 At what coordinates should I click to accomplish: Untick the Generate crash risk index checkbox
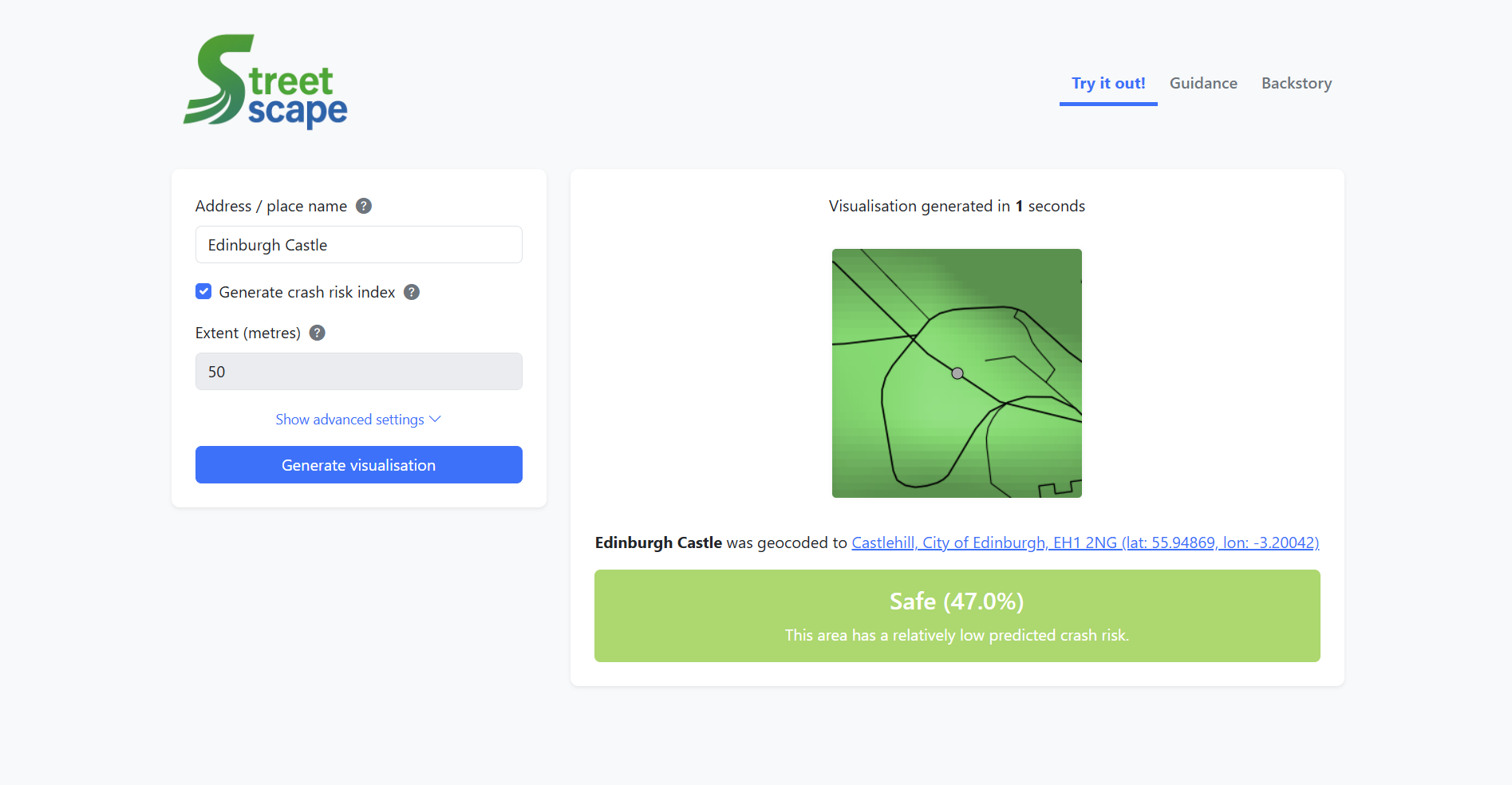pos(203,292)
